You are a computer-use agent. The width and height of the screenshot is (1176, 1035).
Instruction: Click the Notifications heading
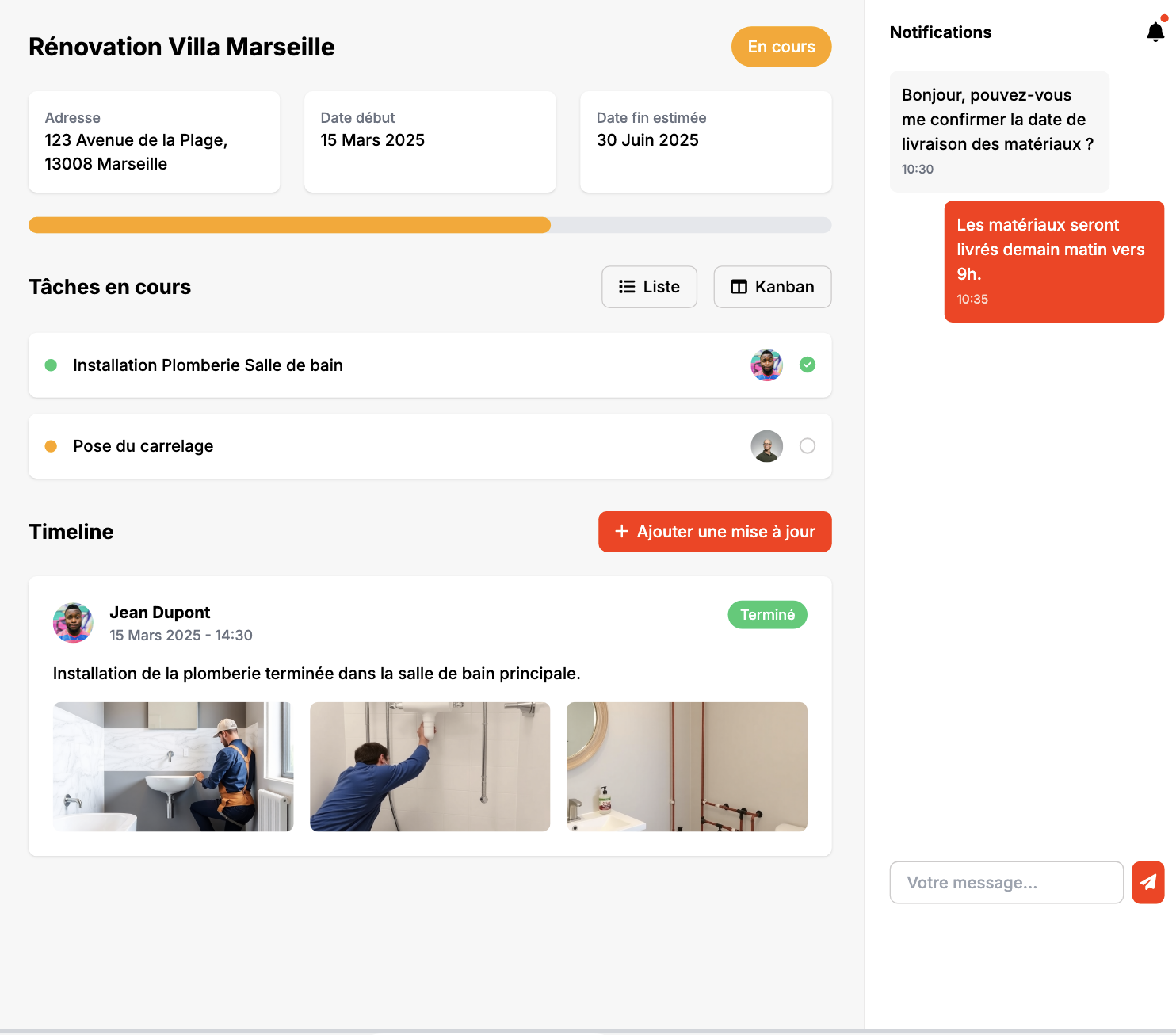pos(941,32)
